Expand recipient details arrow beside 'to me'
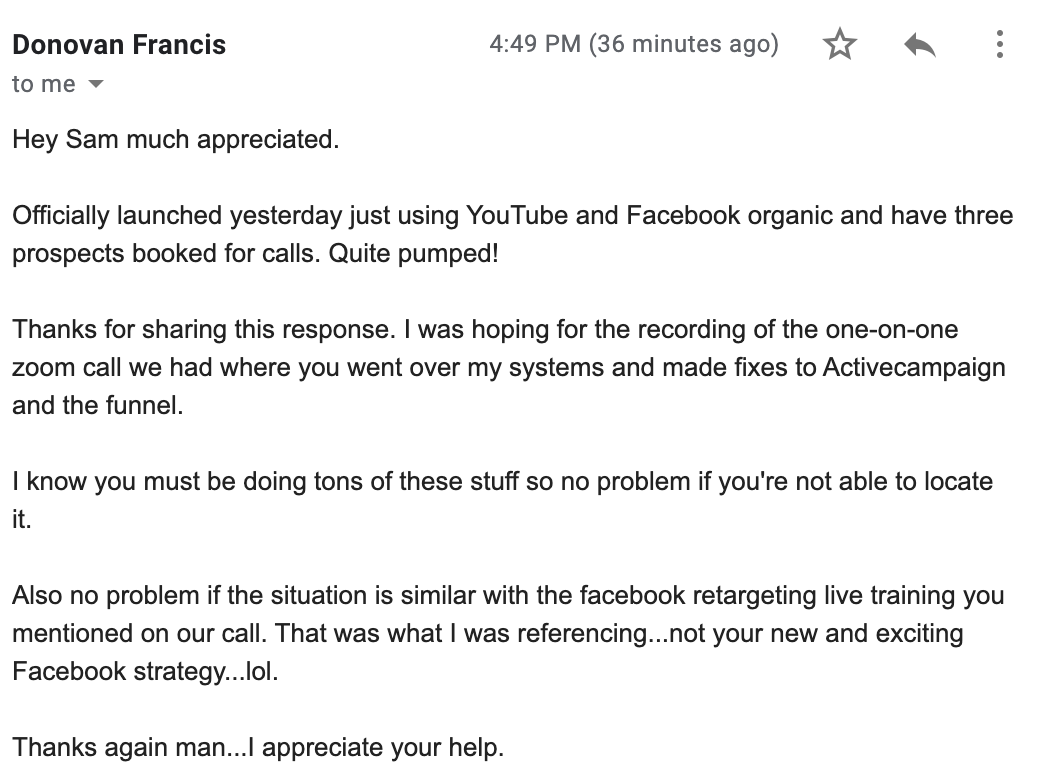 click(x=96, y=84)
